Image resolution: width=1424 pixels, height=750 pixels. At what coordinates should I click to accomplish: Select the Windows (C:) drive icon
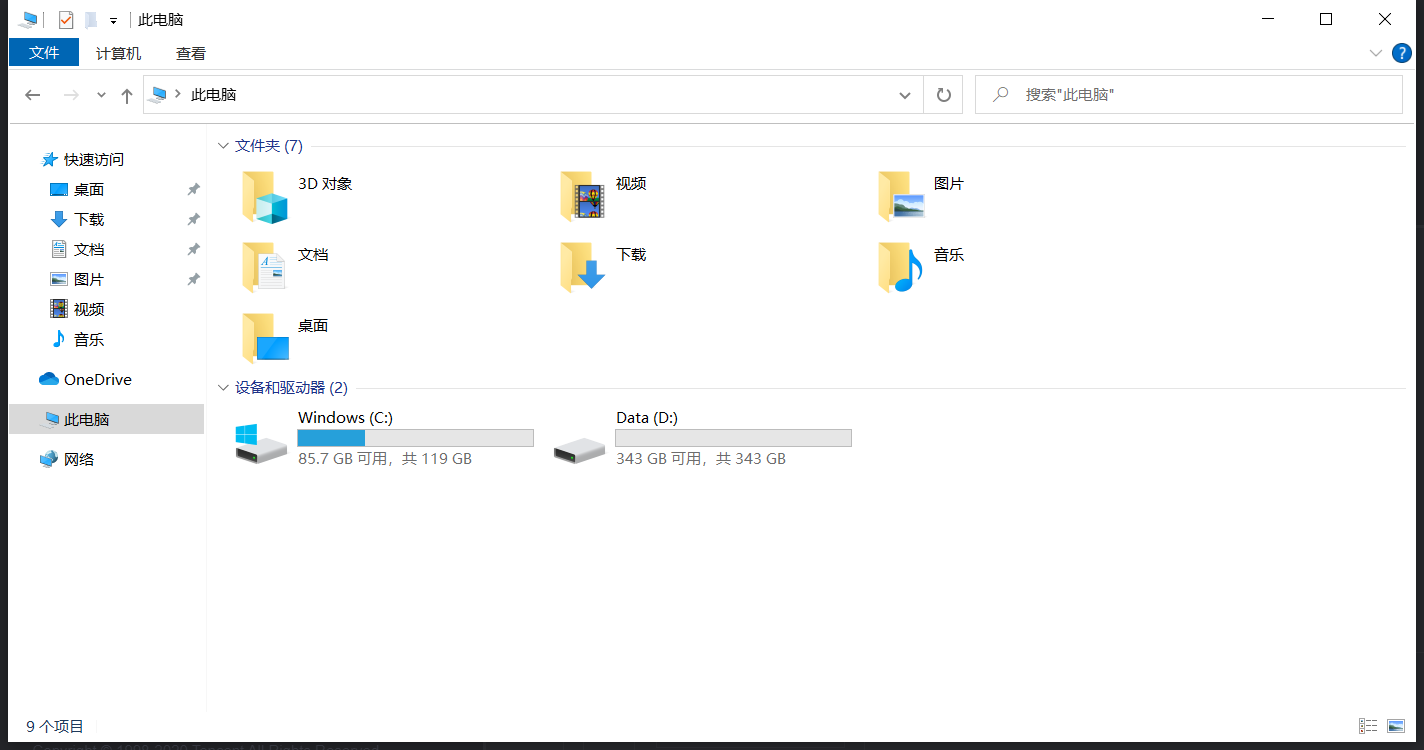tap(261, 443)
